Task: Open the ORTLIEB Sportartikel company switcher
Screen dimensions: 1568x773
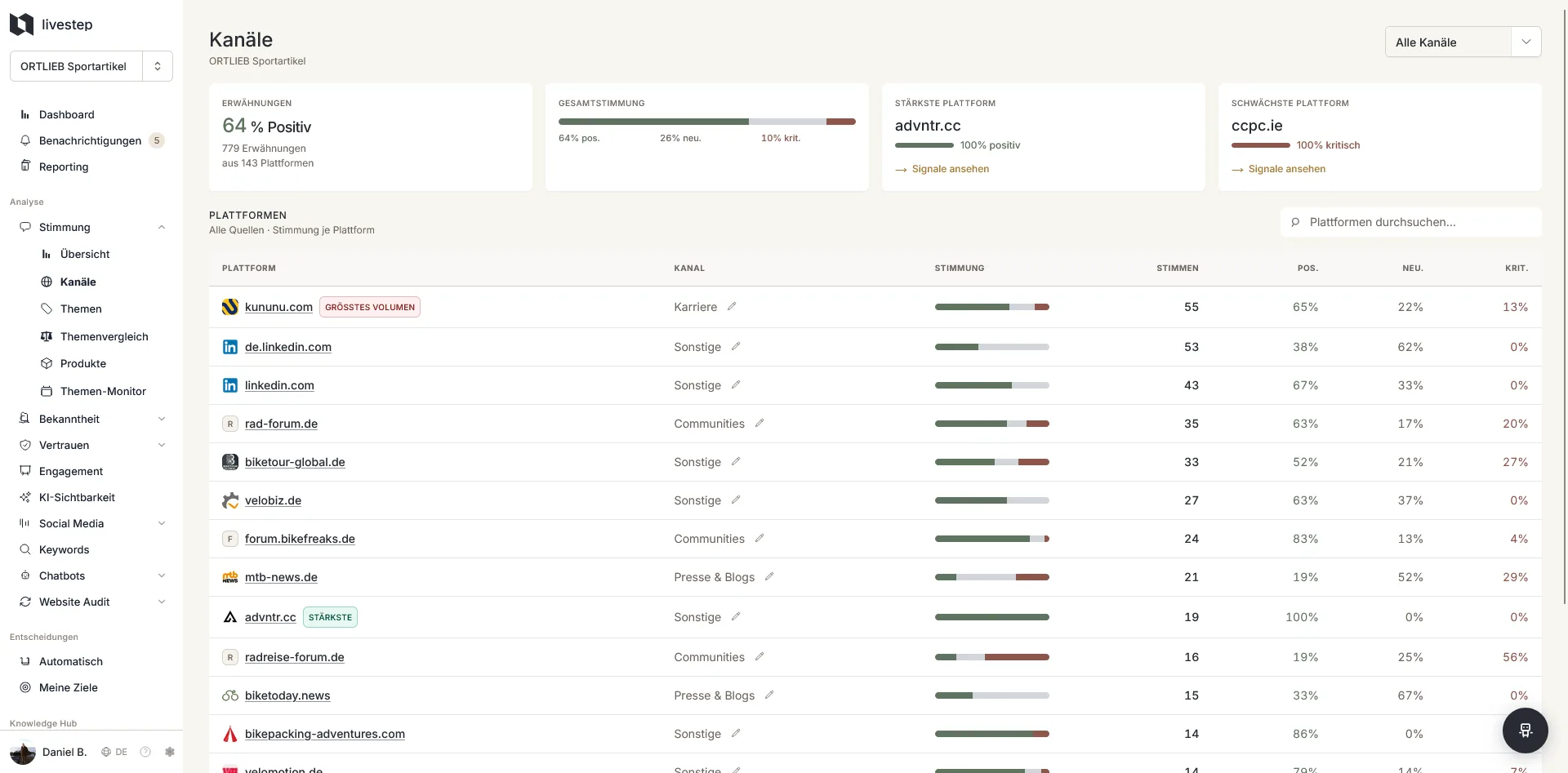Action: (91, 66)
